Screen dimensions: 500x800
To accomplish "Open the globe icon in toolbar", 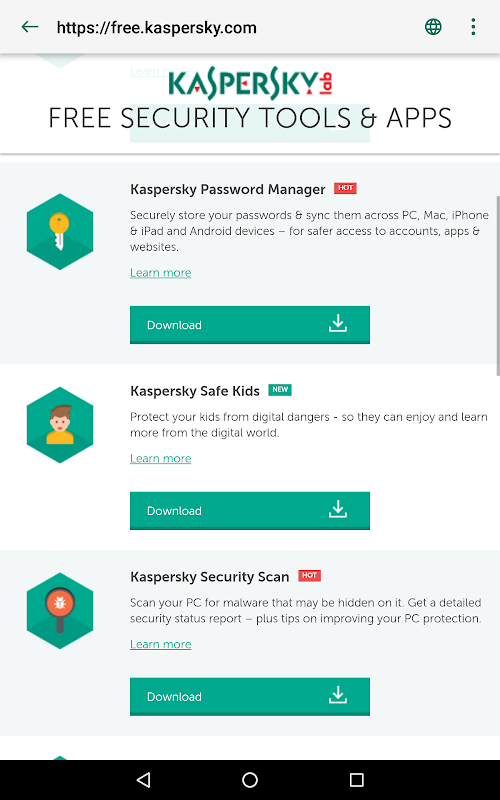I will coord(433,27).
